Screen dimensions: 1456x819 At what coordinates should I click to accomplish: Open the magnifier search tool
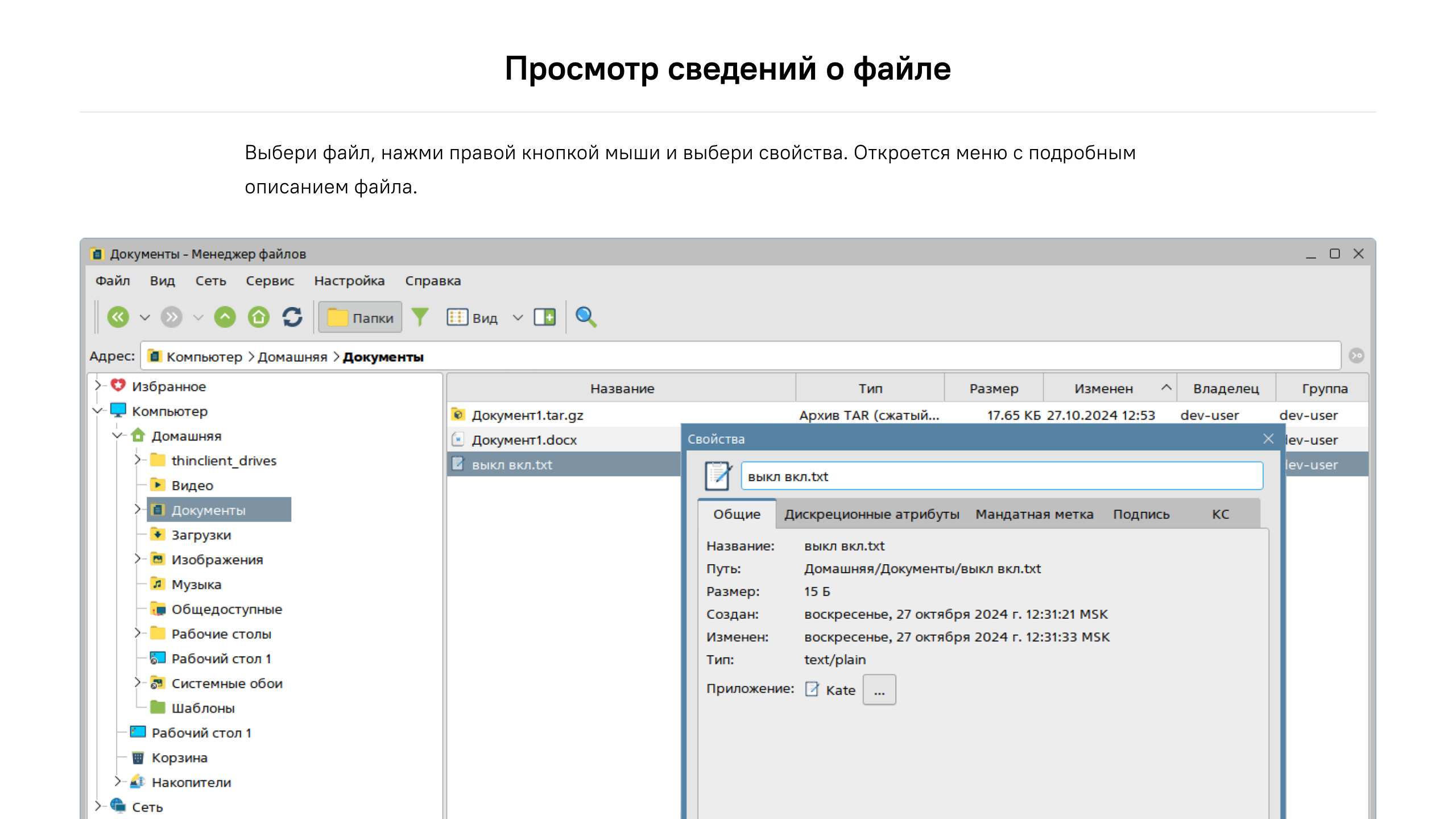tap(586, 317)
